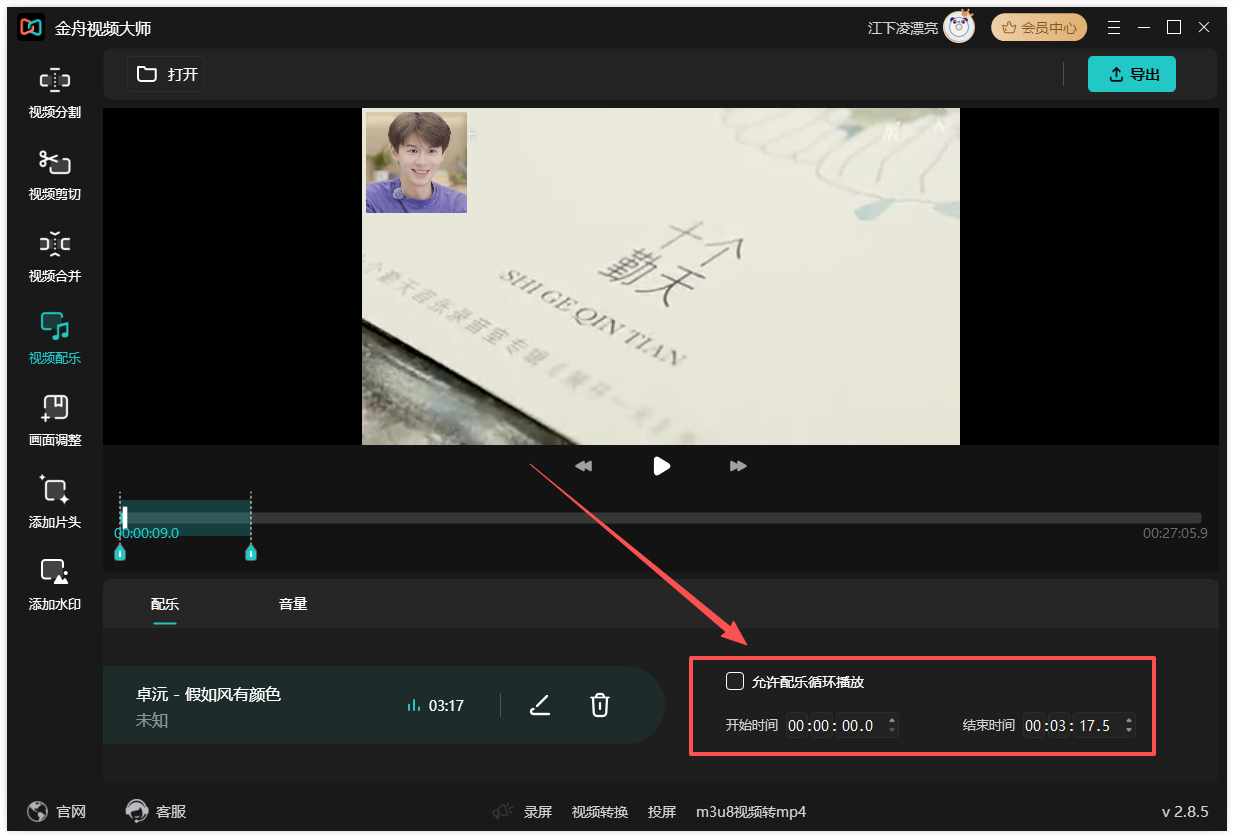The image size is (1234, 838).
Task: Open the 录屏 screen recording link
Action: [x=538, y=812]
